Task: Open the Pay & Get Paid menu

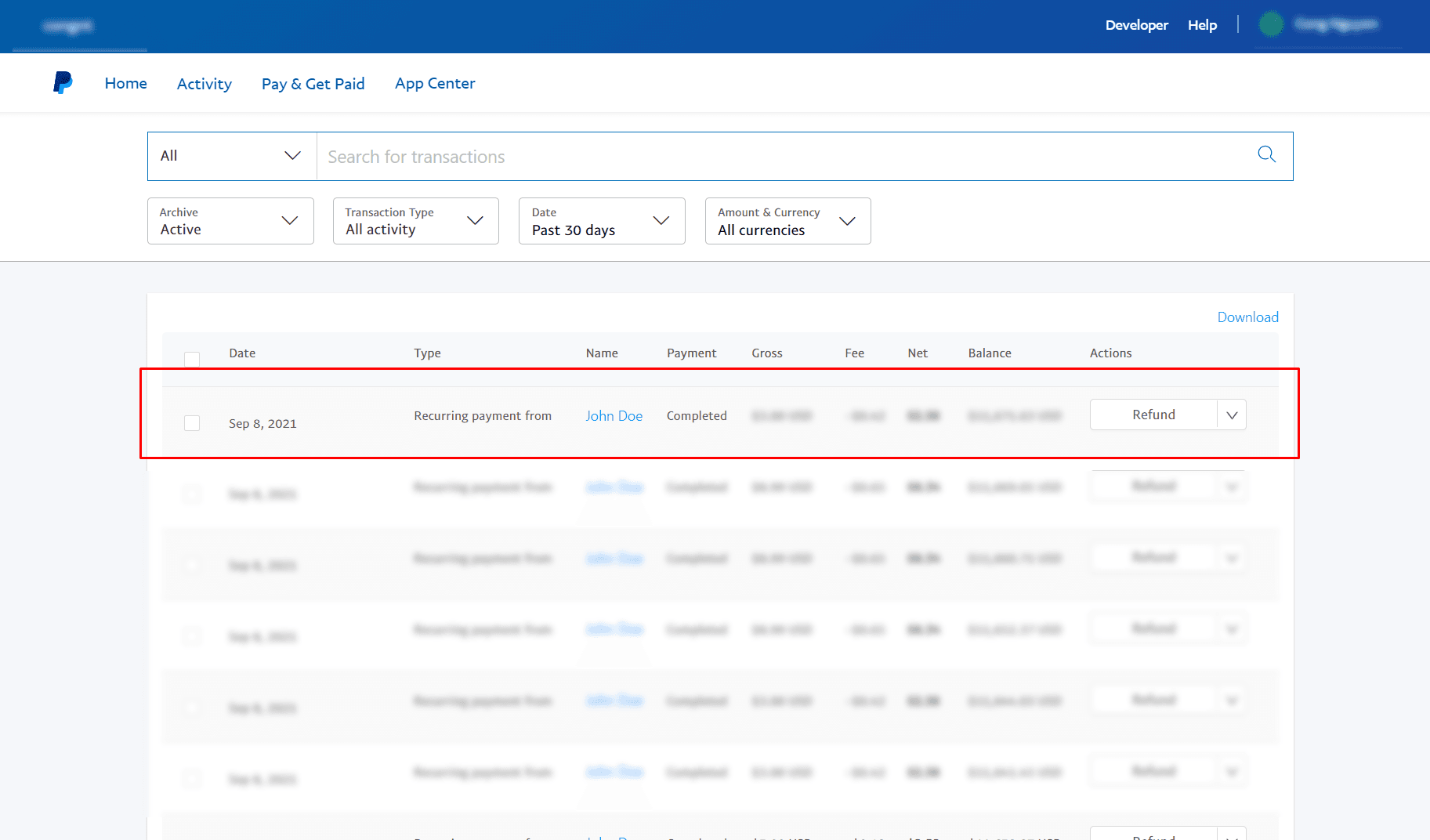Action: coord(313,84)
